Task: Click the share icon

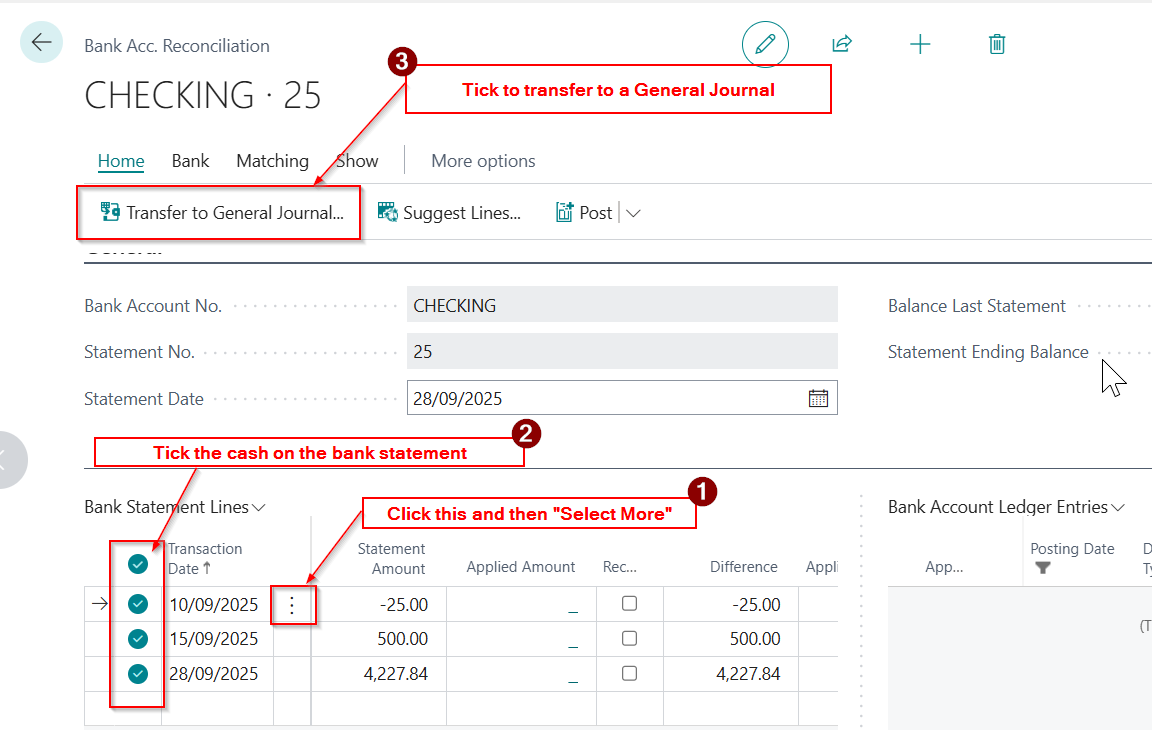Action: click(842, 44)
